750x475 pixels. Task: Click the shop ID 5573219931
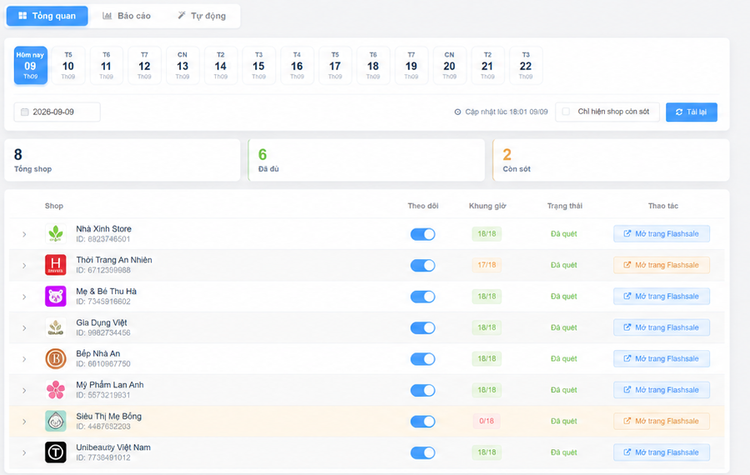(103, 395)
